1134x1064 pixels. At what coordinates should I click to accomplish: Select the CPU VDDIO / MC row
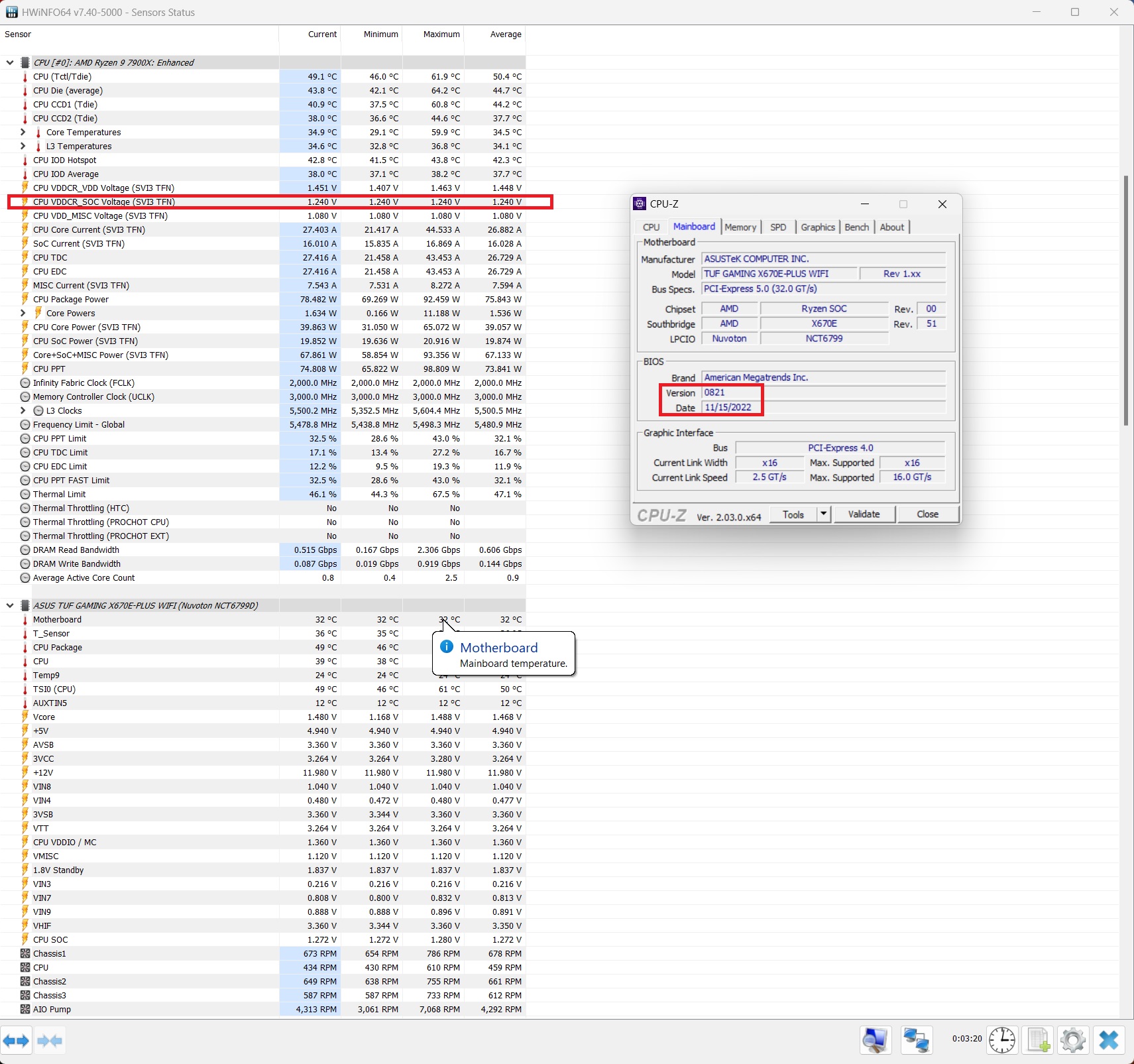pos(263,842)
